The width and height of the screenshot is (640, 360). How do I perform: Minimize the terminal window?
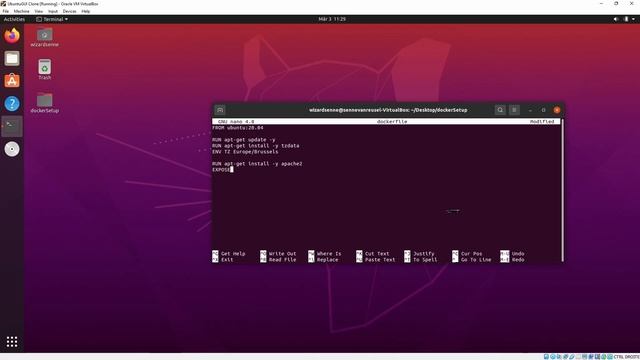[x=530, y=110]
